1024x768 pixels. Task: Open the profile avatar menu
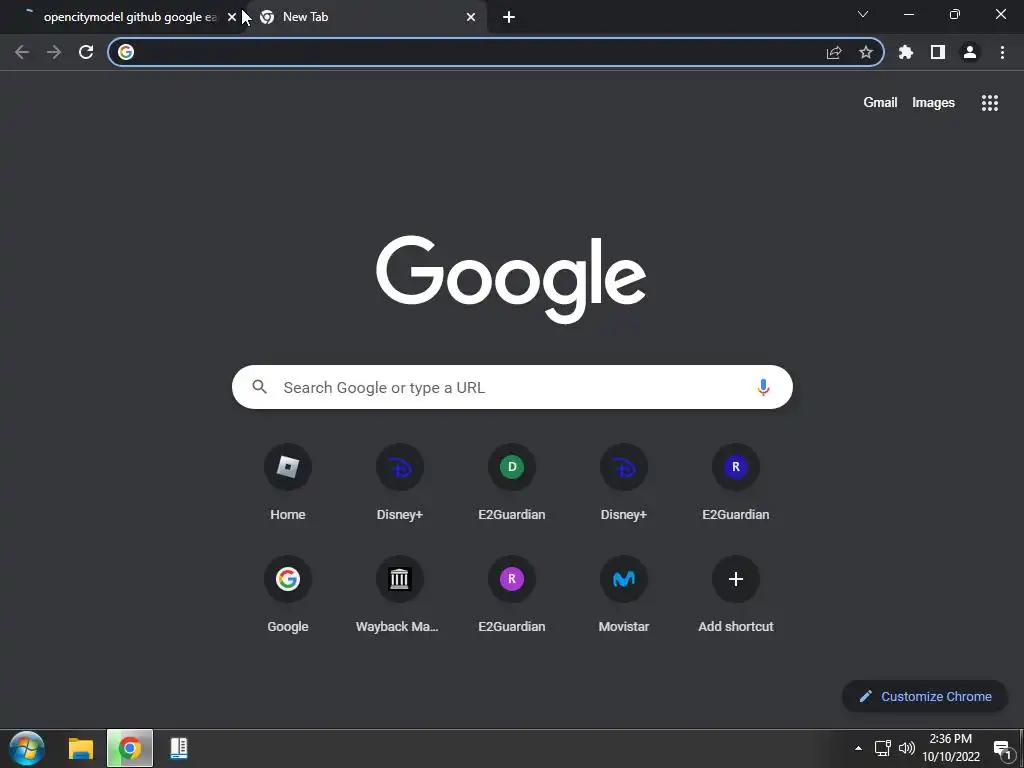point(970,52)
